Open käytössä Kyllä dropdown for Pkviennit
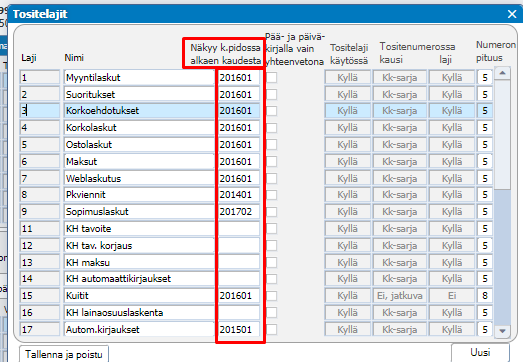The image size is (523, 362). [x=347, y=195]
